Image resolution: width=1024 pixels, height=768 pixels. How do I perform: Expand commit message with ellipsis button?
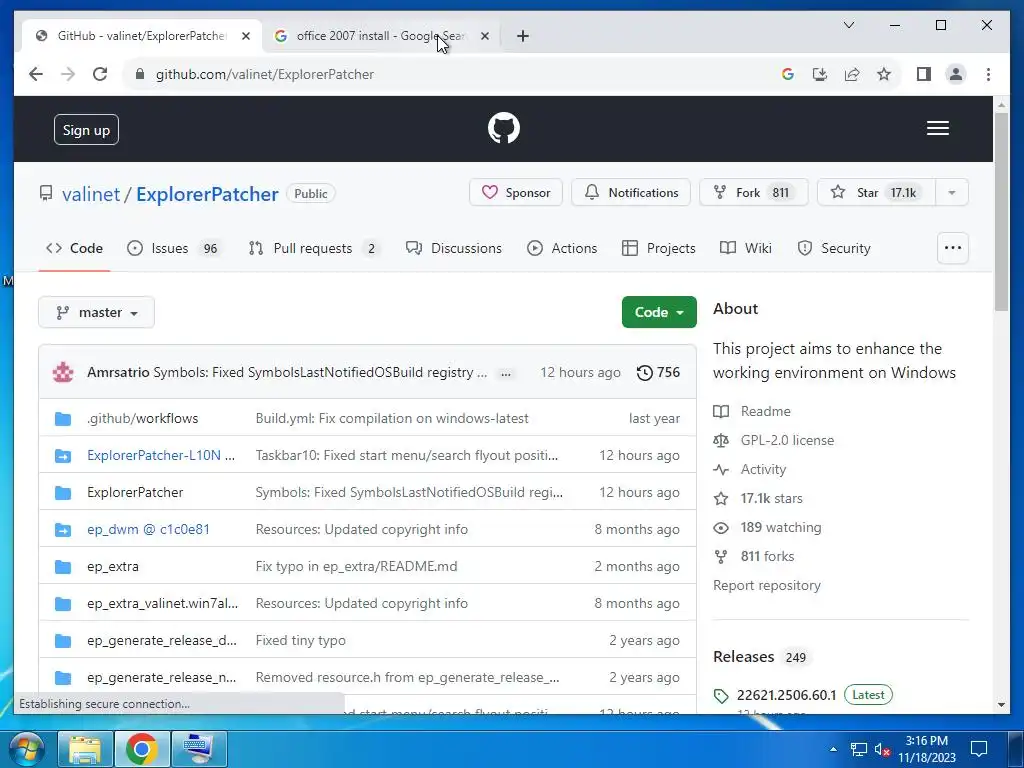[505, 374]
